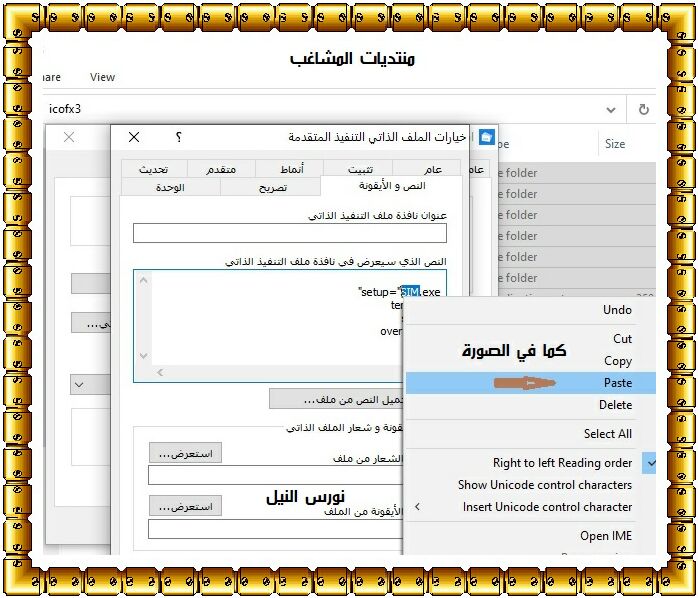Open the dropdown in the background dialog
This screenshot has width=698, height=598.
tap(78, 384)
